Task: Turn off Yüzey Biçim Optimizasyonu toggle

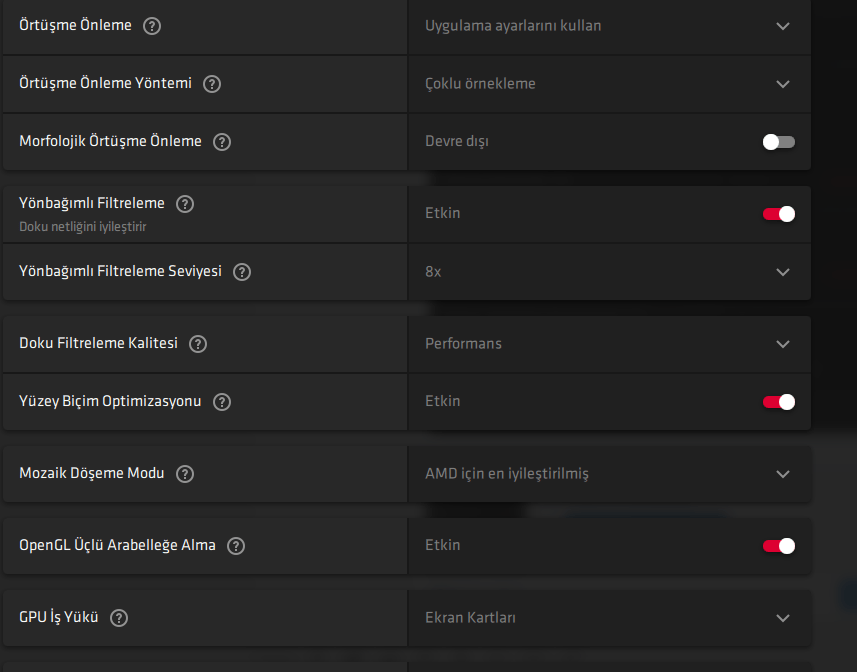Action: 778,402
